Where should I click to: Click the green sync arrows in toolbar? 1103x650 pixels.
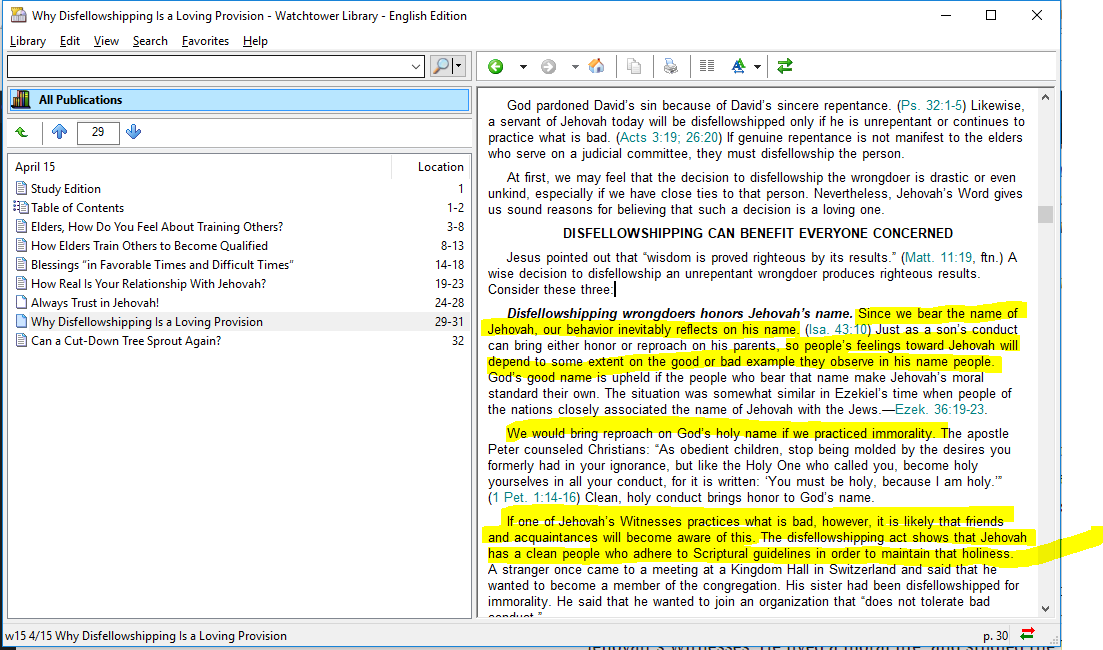coord(785,67)
